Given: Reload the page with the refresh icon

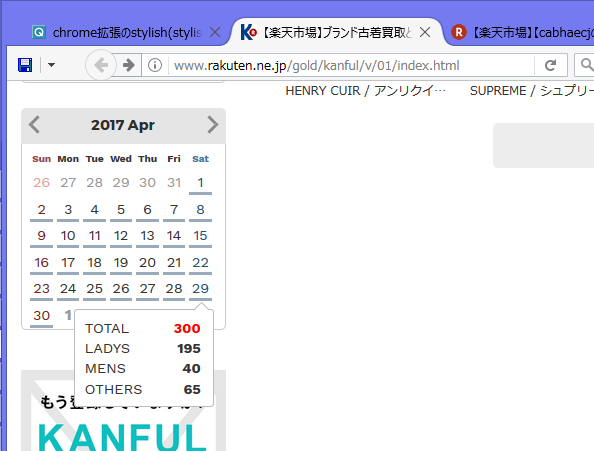Looking at the screenshot, I should 550,65.
